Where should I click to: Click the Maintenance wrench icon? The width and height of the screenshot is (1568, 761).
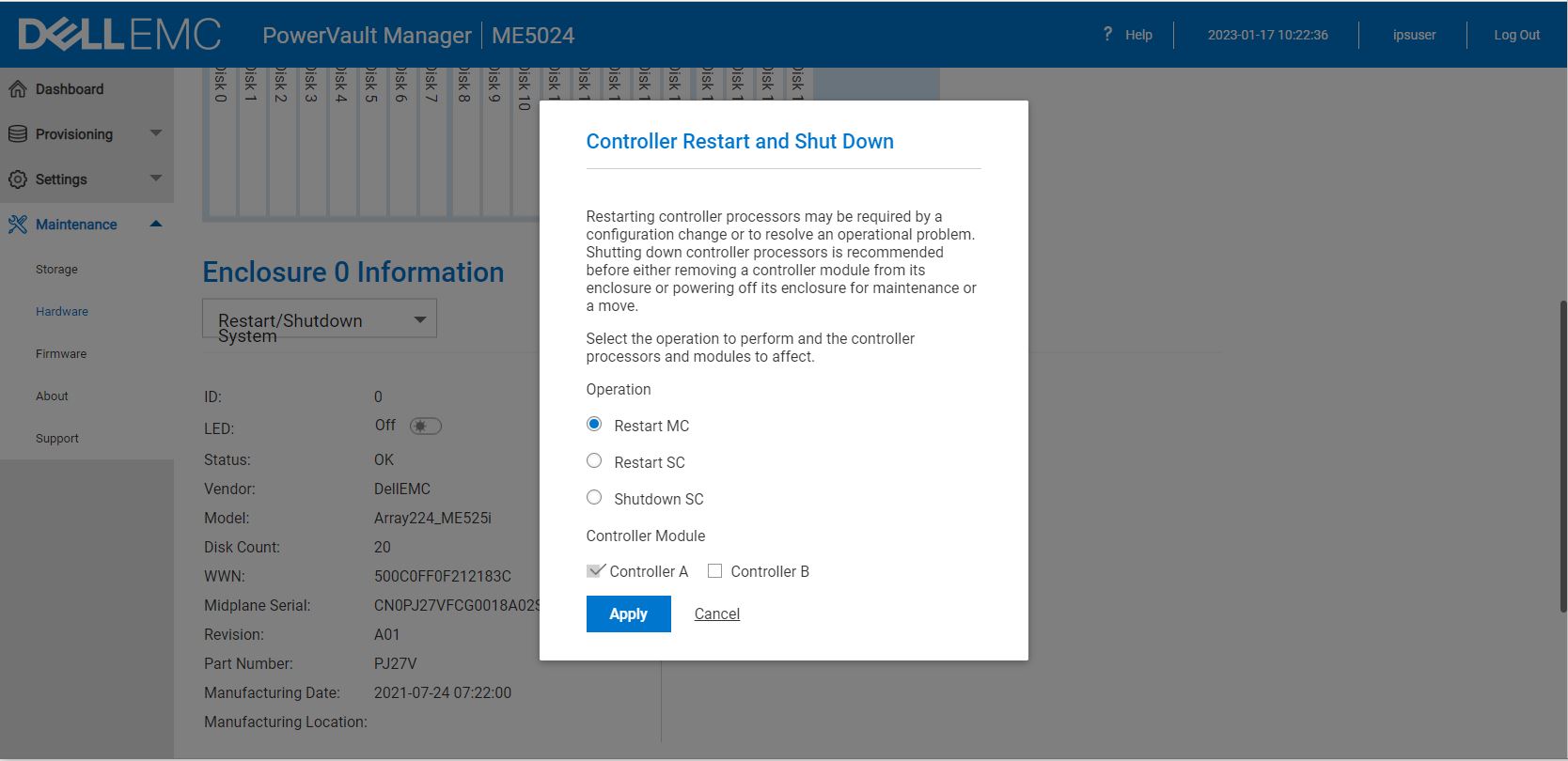pyautogui.click(x=17, y=225)
